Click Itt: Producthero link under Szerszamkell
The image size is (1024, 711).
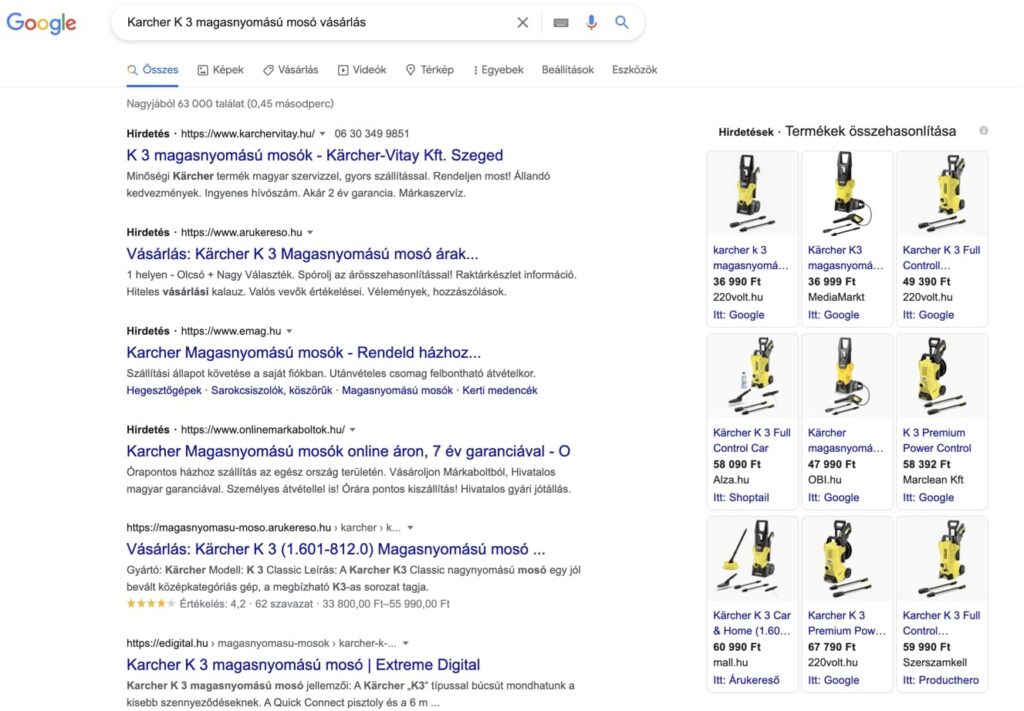(941, 680)
